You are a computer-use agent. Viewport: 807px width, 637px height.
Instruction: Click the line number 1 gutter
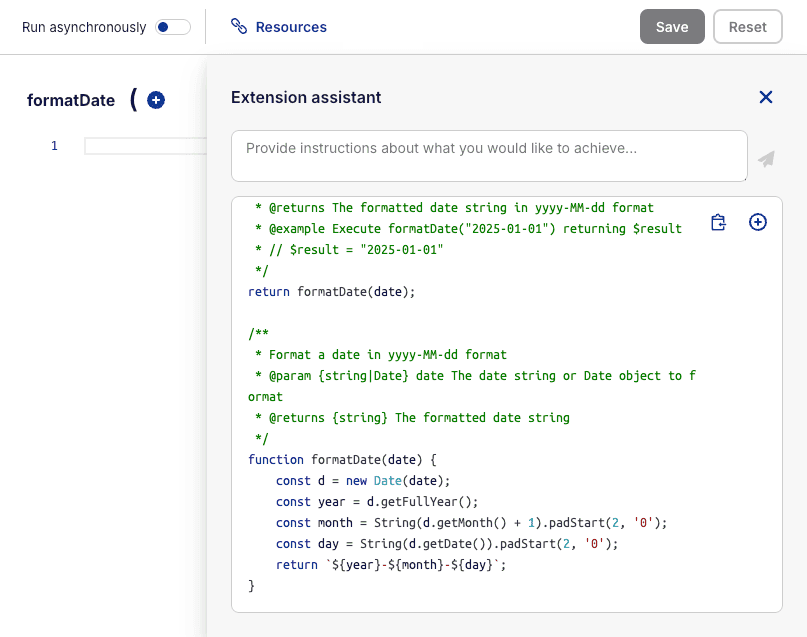[54, 146]
